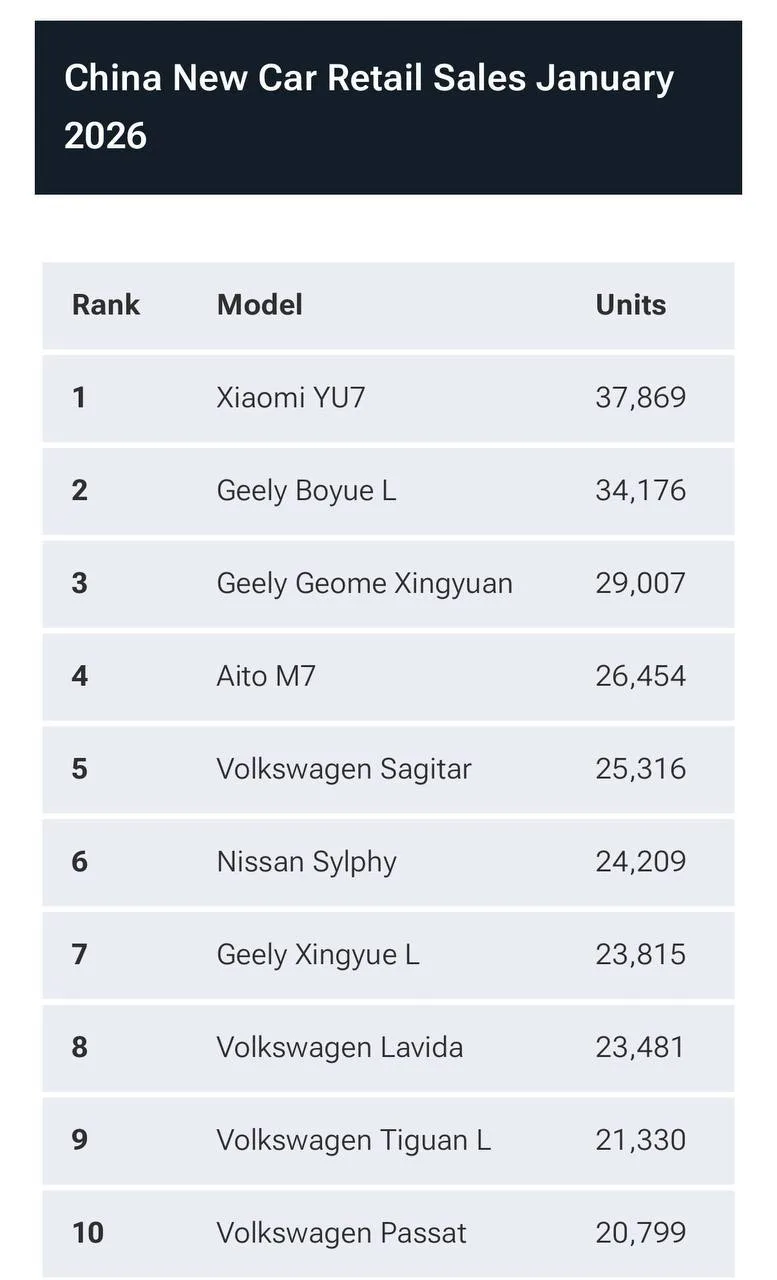Select rank number 10 cell
Viewport: 777px width, 1280px height.
click(x=88, y=1233)
